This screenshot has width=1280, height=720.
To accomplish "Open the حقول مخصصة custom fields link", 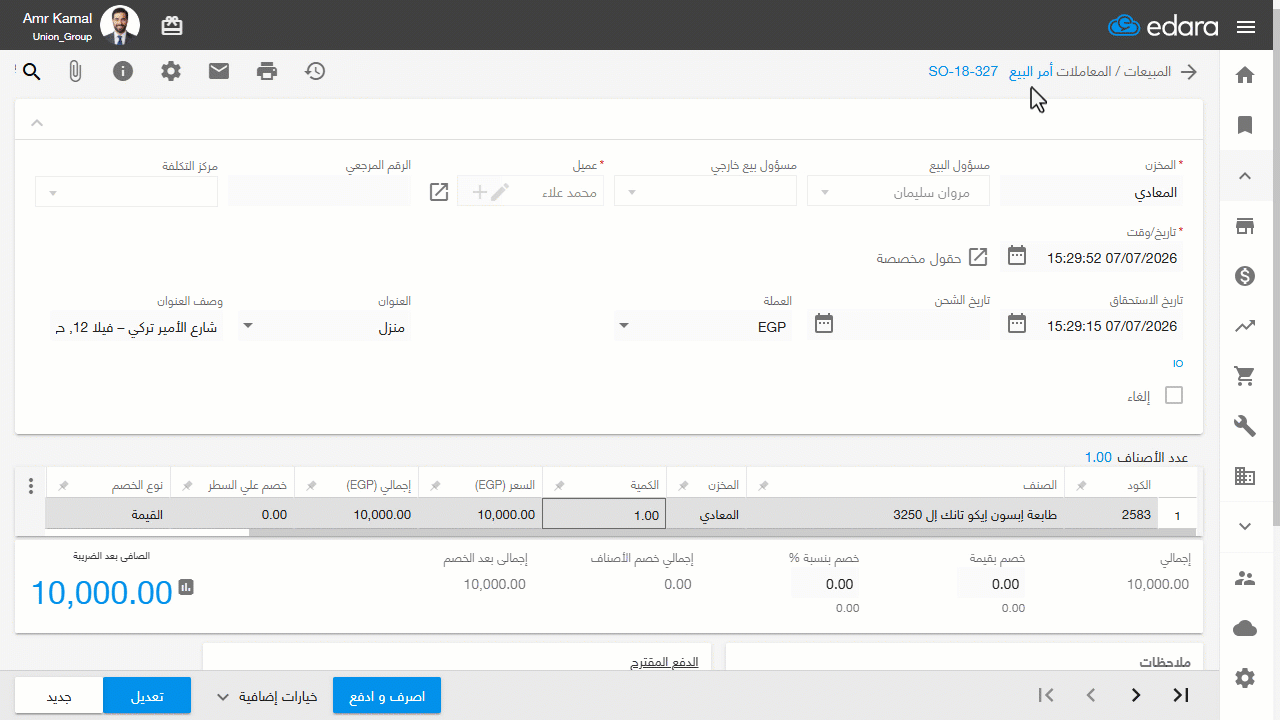I will [x=932, y=258].
